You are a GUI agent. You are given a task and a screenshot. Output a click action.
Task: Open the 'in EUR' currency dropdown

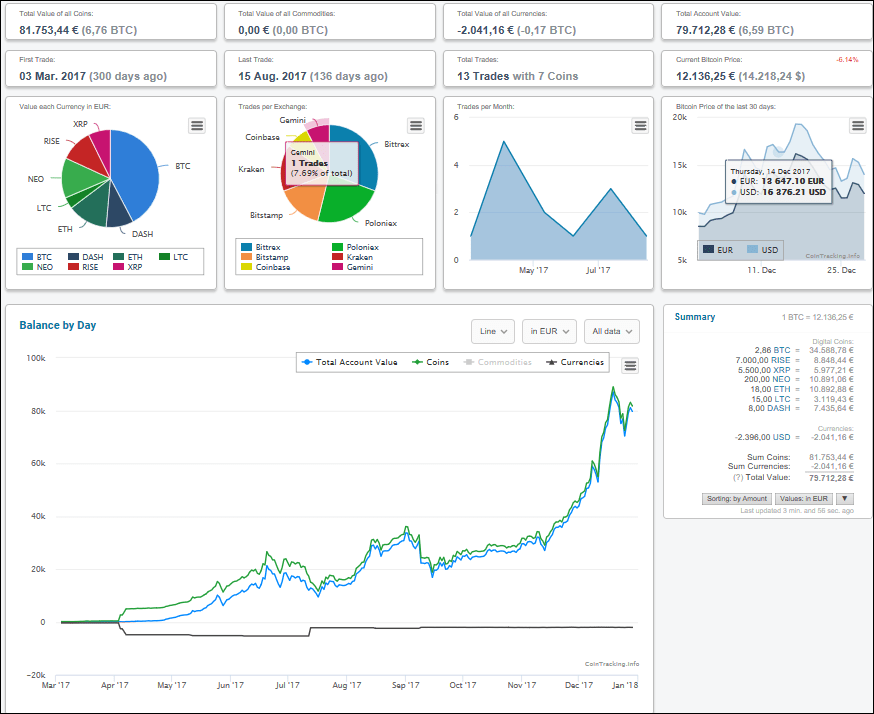(x=549, y=331)
